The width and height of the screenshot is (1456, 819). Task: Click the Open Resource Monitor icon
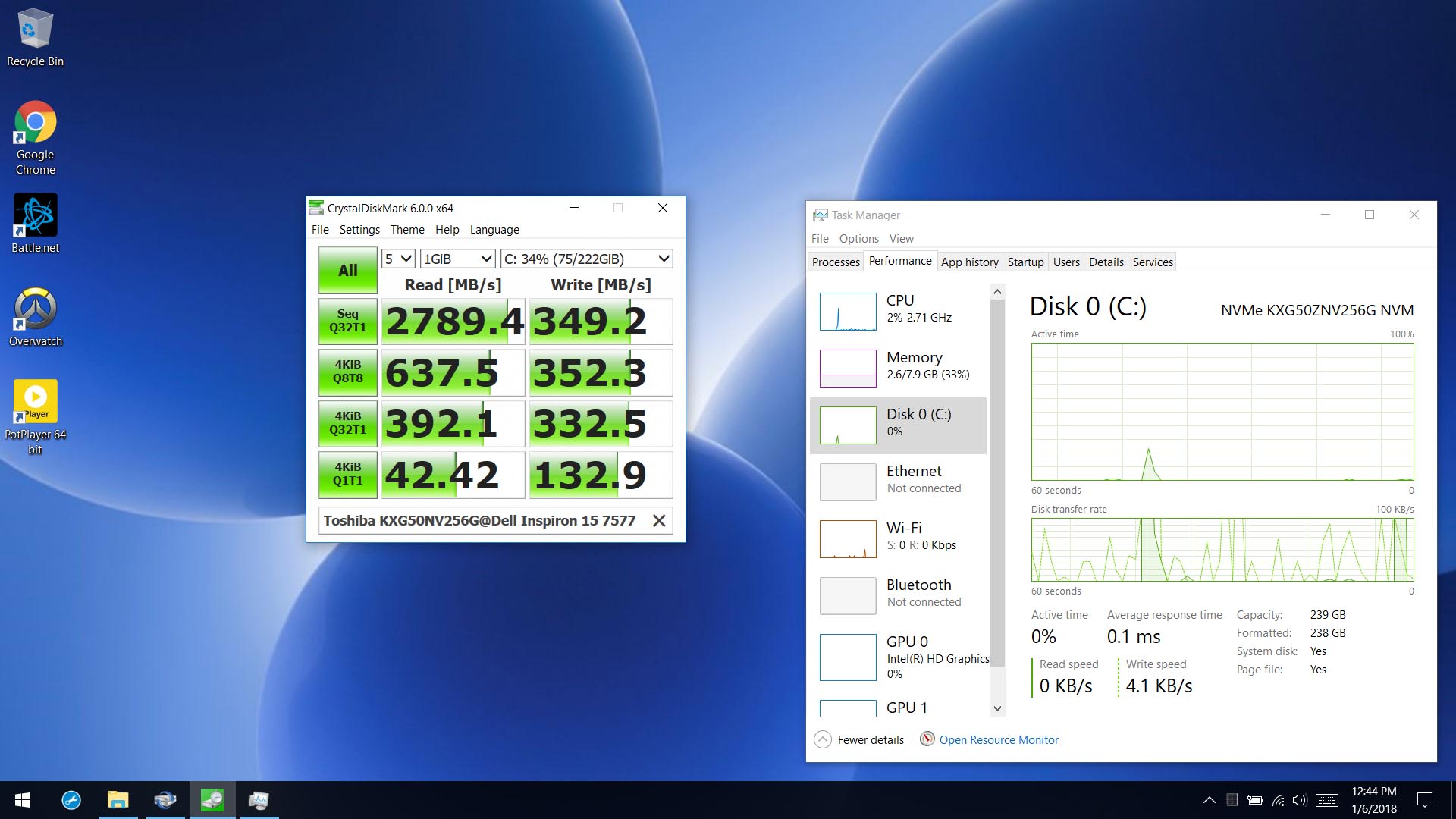click(927, 739)
